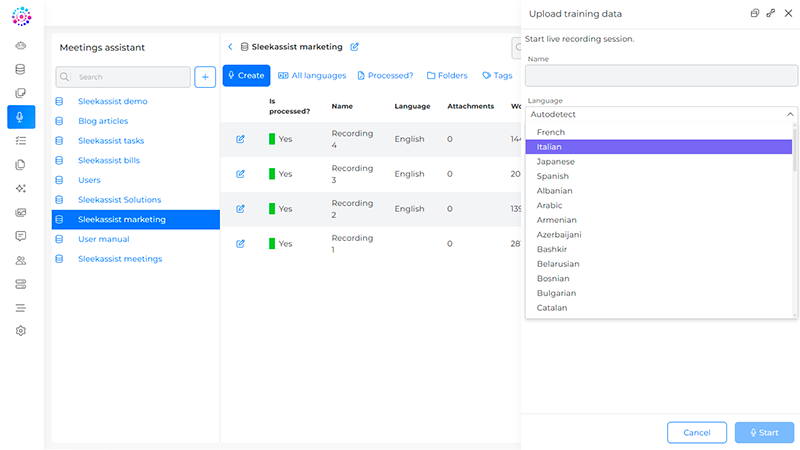Filter by All languages
This screenshot has height=450, width=800.
tap(312, 76)
